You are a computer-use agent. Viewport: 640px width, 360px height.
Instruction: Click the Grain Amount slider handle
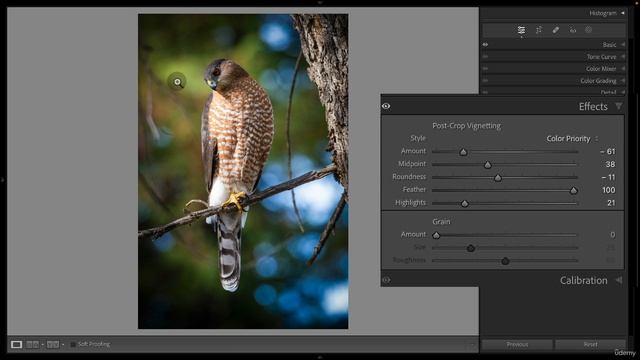point(436,236)
